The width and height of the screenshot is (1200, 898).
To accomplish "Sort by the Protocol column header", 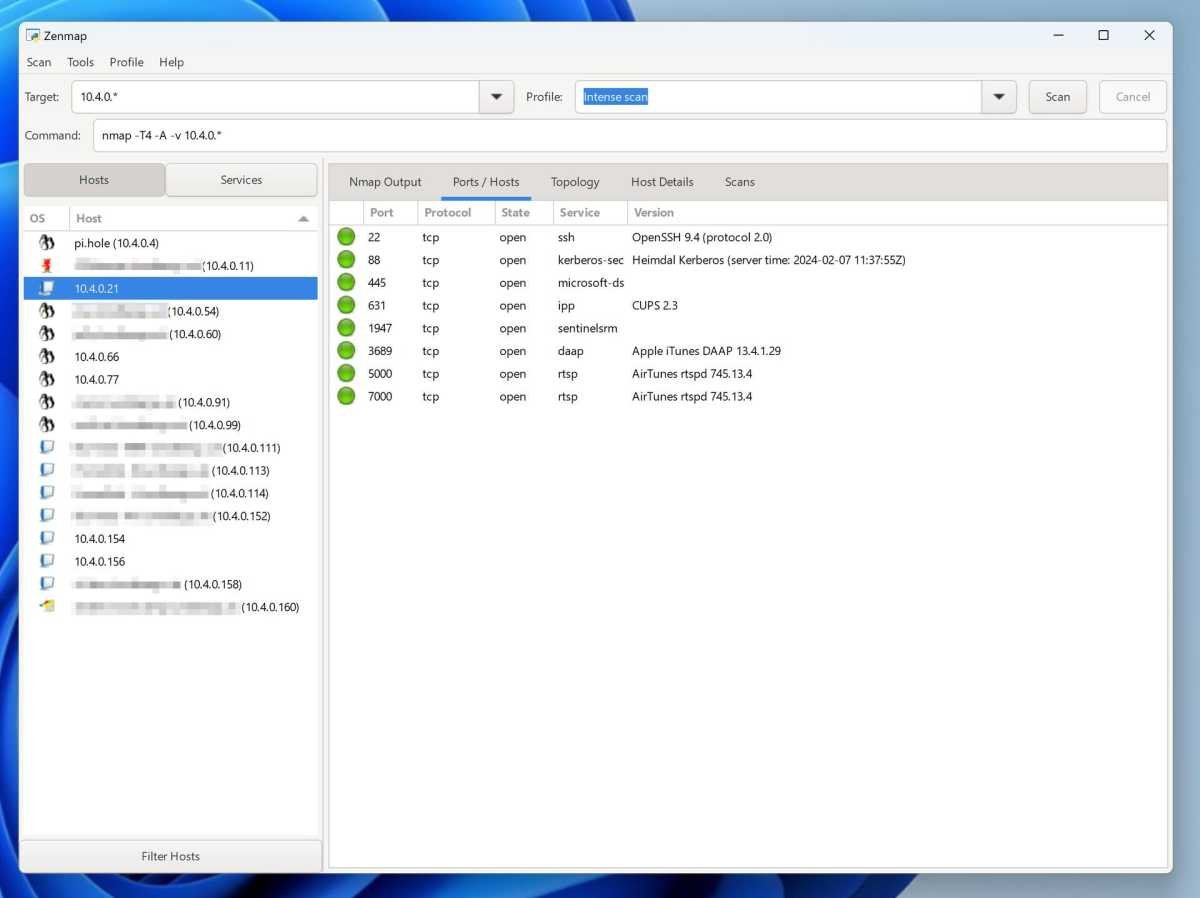I will pyautogui.click(x=456, y=212).
